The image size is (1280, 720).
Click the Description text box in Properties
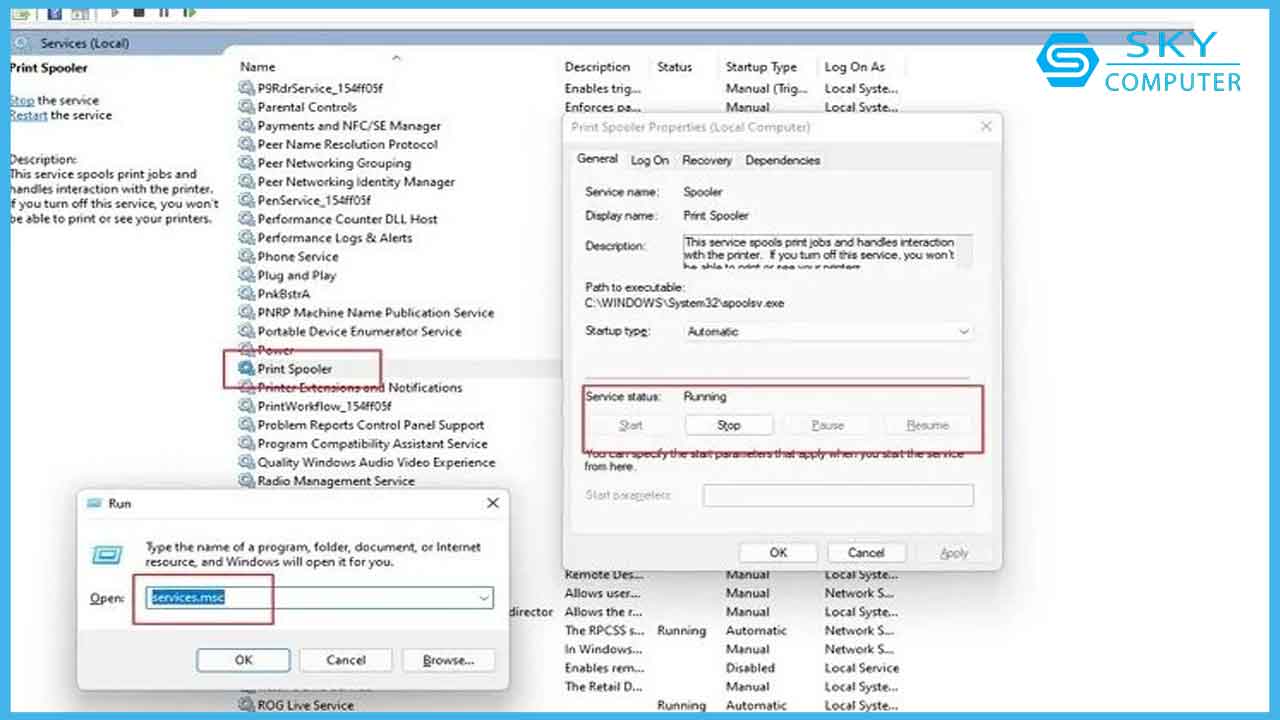[828, 251]
